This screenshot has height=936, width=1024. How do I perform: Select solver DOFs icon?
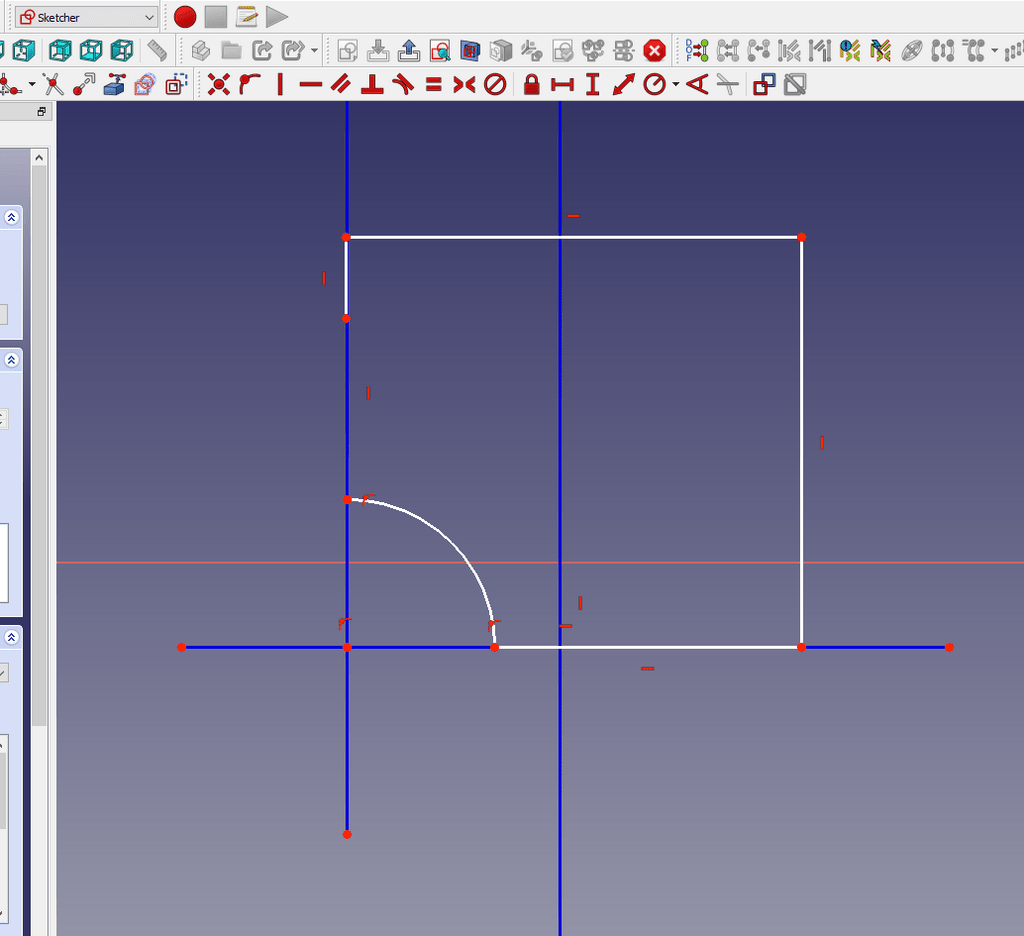tap(697, 50)
